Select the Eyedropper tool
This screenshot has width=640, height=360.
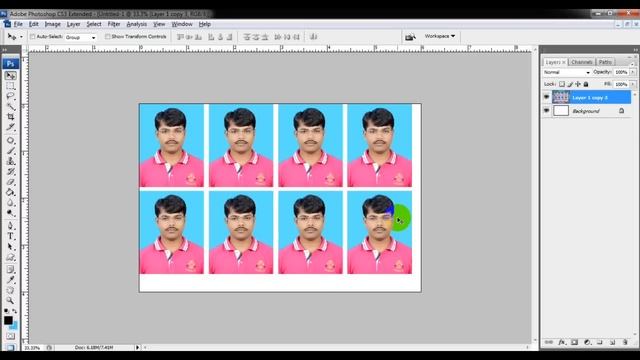[x=11, y=280]
